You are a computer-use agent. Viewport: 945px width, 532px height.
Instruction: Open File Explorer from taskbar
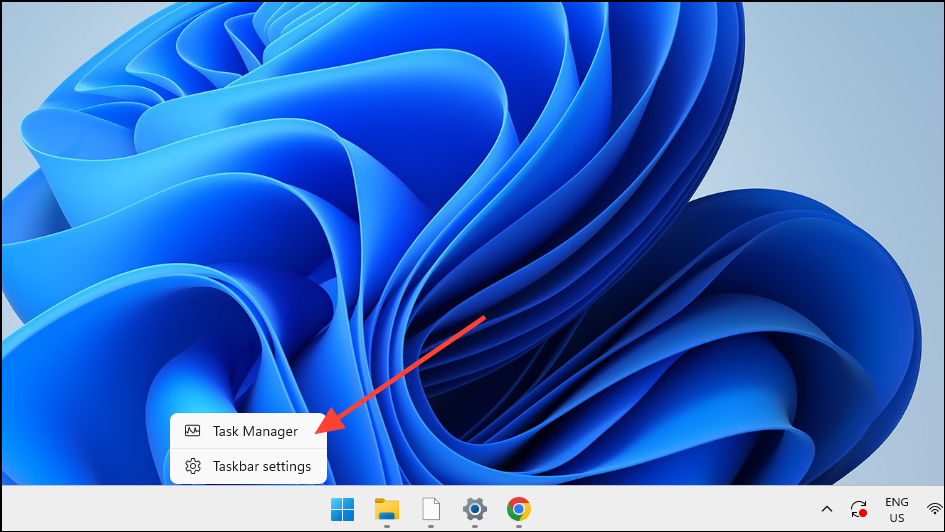(x=387, y=510)
